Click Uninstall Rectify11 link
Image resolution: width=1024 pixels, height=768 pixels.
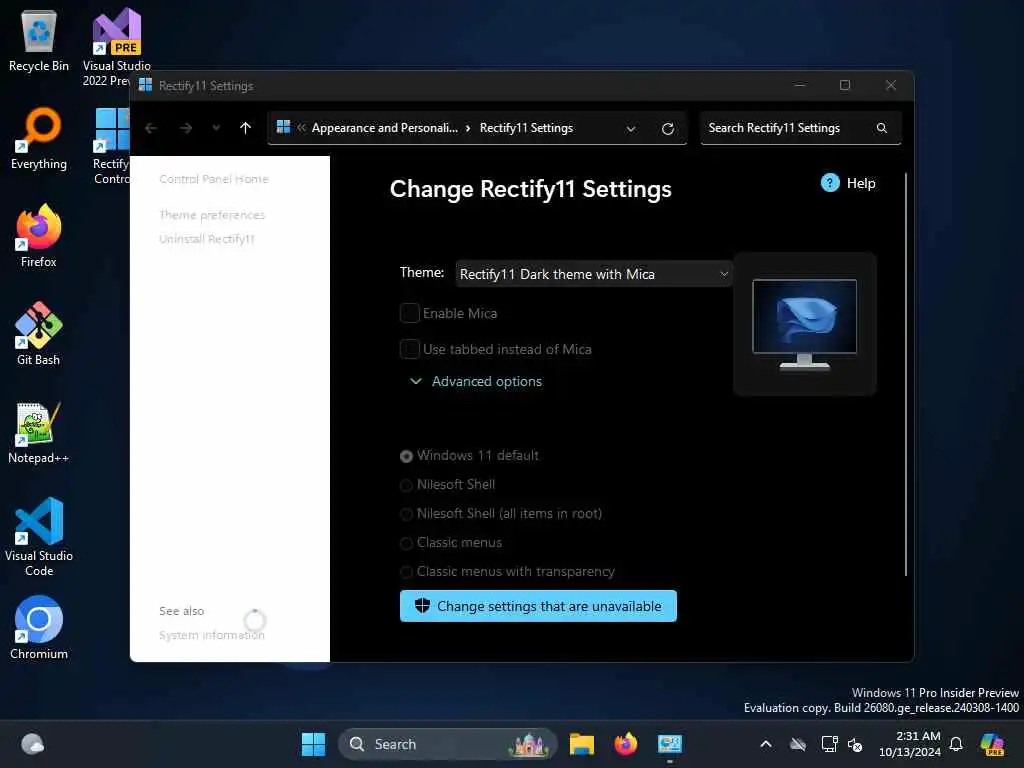click(x=207, y=239)
